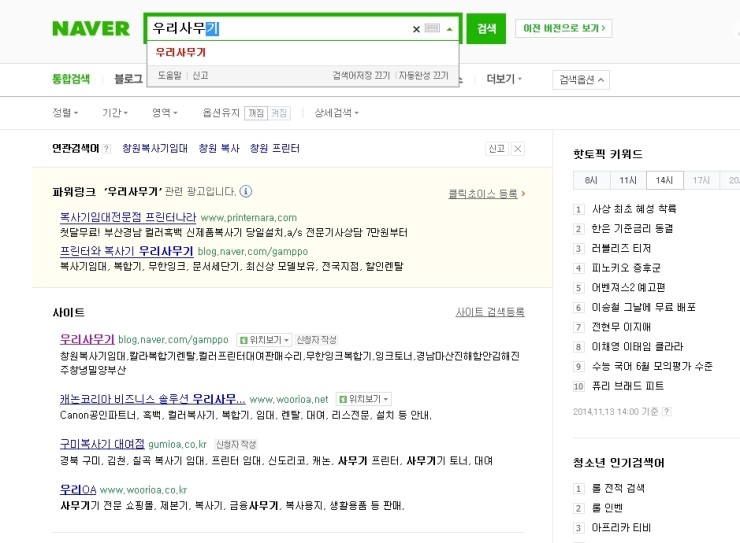Open the 영역 area dropdown
Image resolution: width=740 pixels, height=543 pixels.
coord(164,113)
